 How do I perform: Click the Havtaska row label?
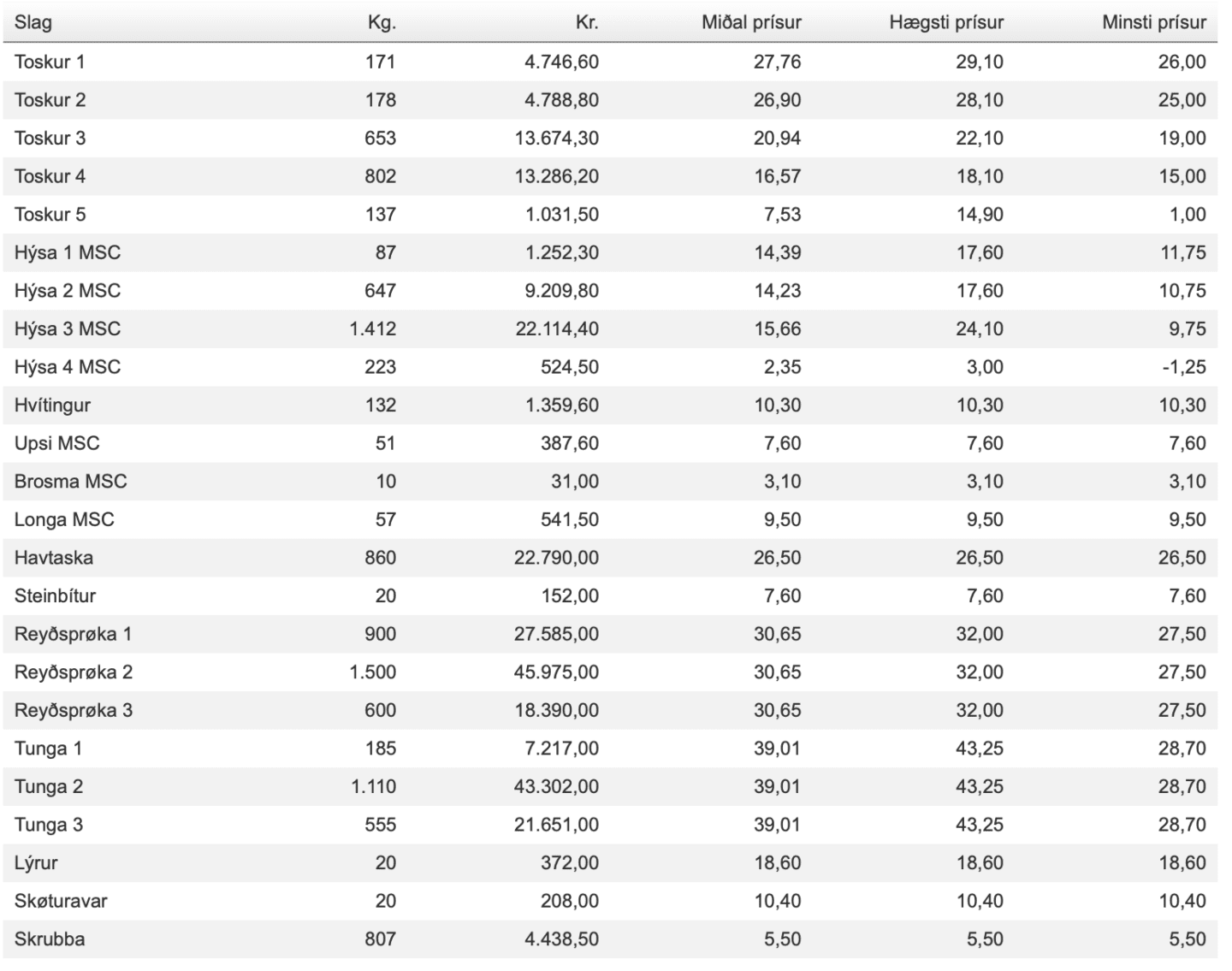(x=54, y=558)
